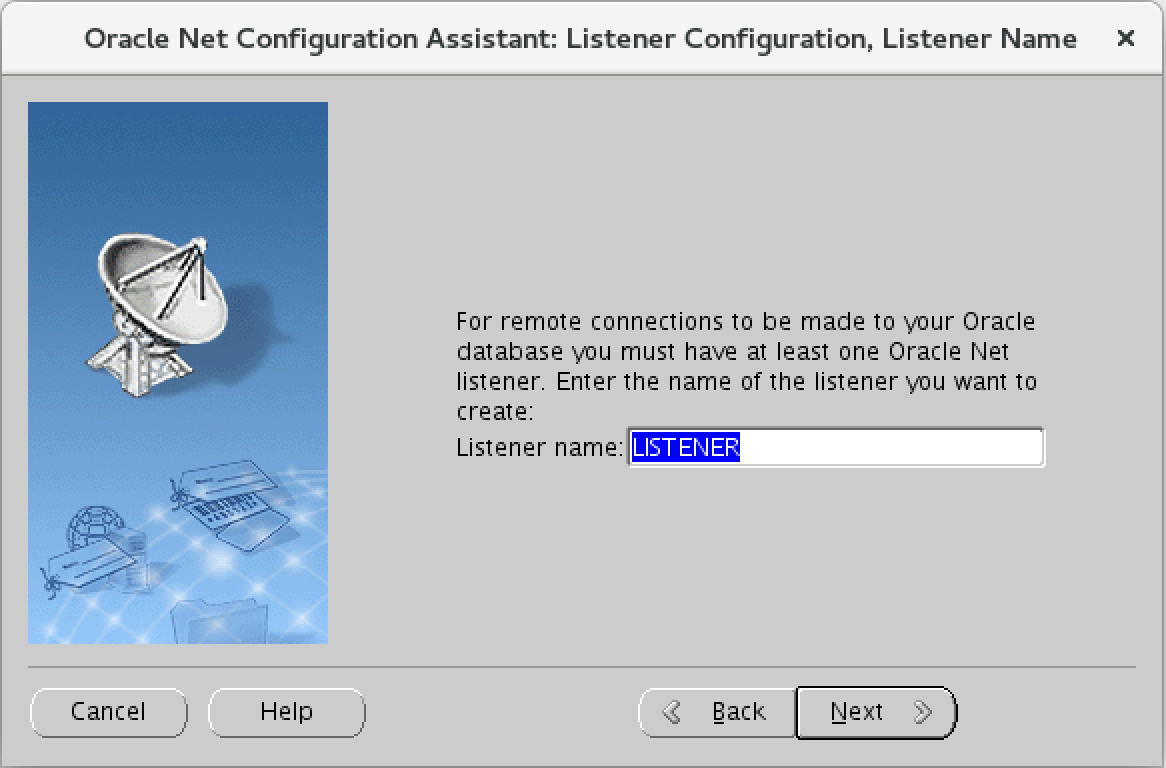The height and width of the screenshot is (768, 1166).
Task: Close the Oracle Net Configuration Assistant window
Action: tap(1126, 38)
